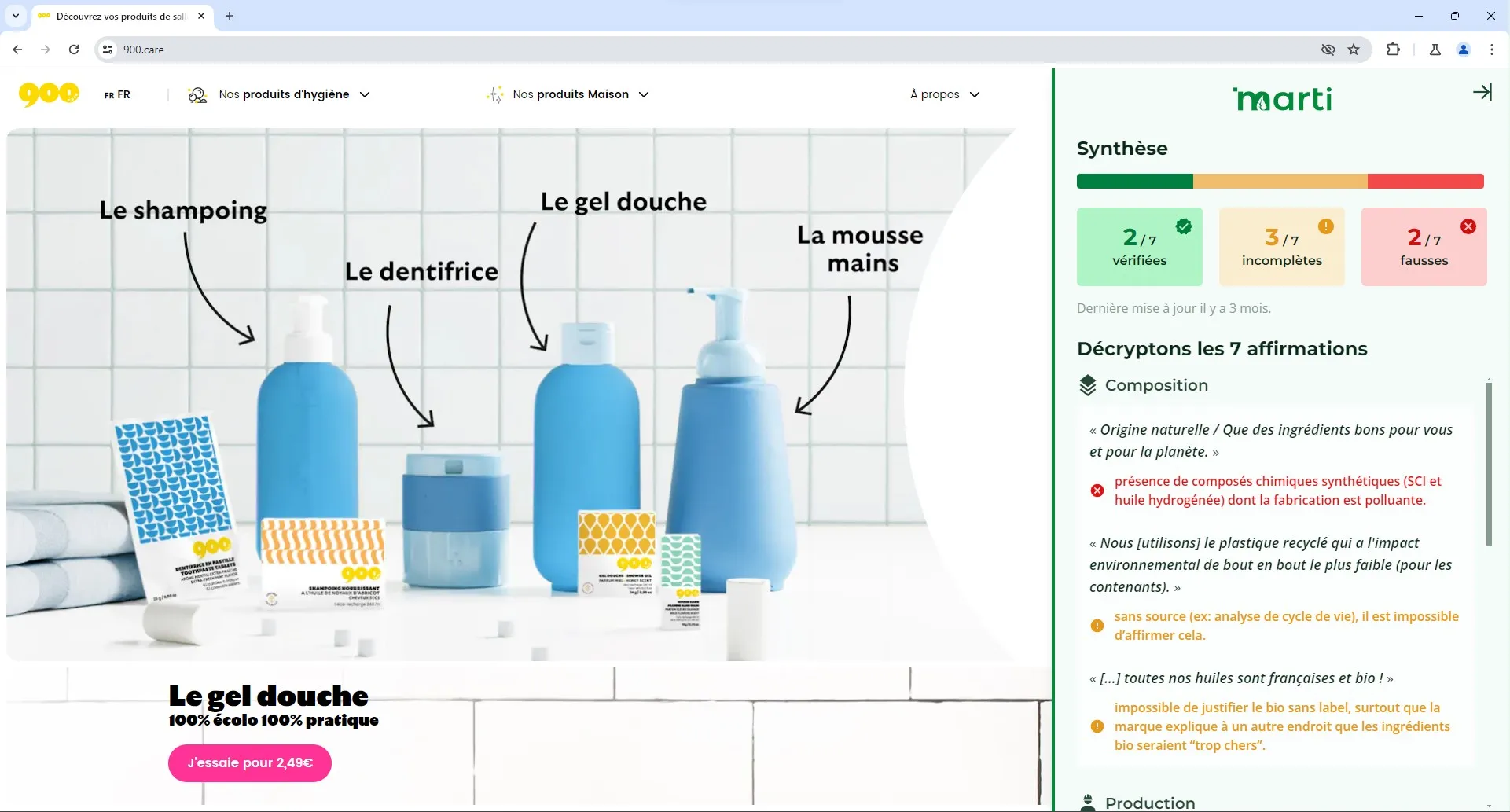Bookmark the page with the star icon
1510x812 pixels.
(1354, 49)
